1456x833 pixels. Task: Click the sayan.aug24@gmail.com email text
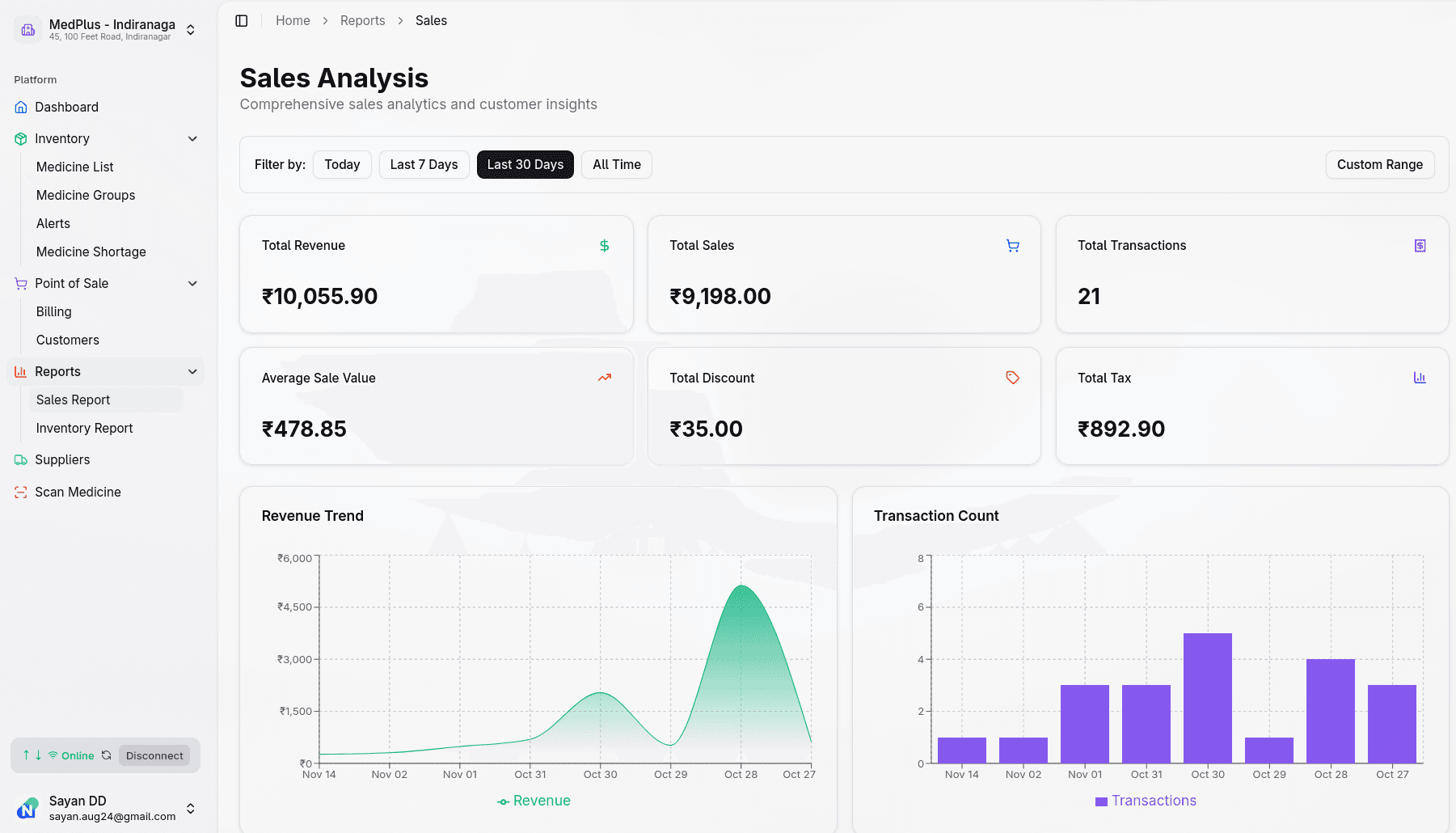pyautogui.click(x=112, y=817)
